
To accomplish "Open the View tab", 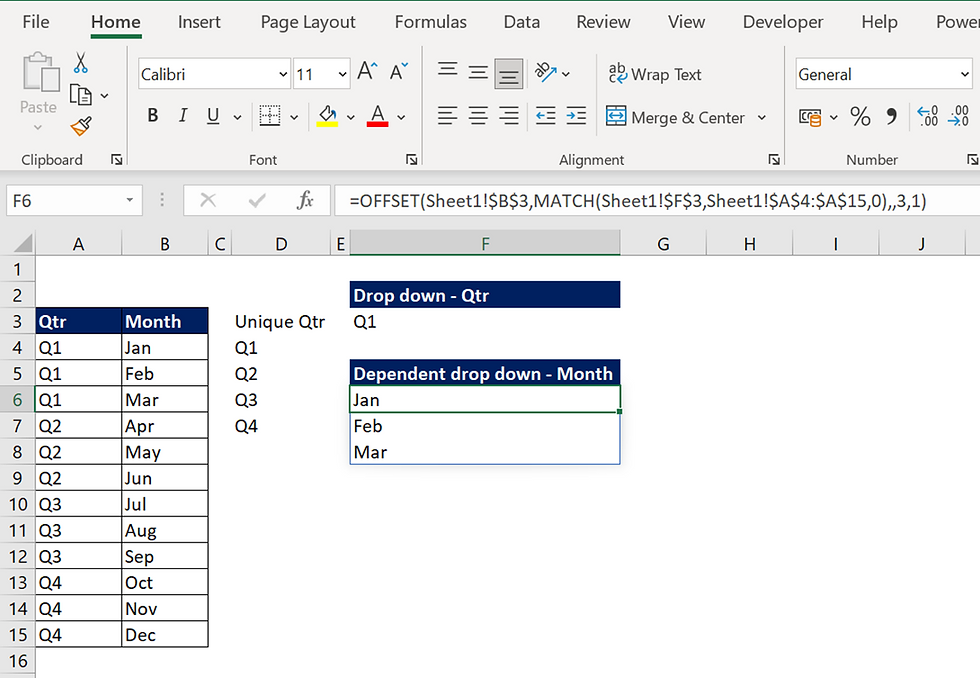I will pos(686,22).
